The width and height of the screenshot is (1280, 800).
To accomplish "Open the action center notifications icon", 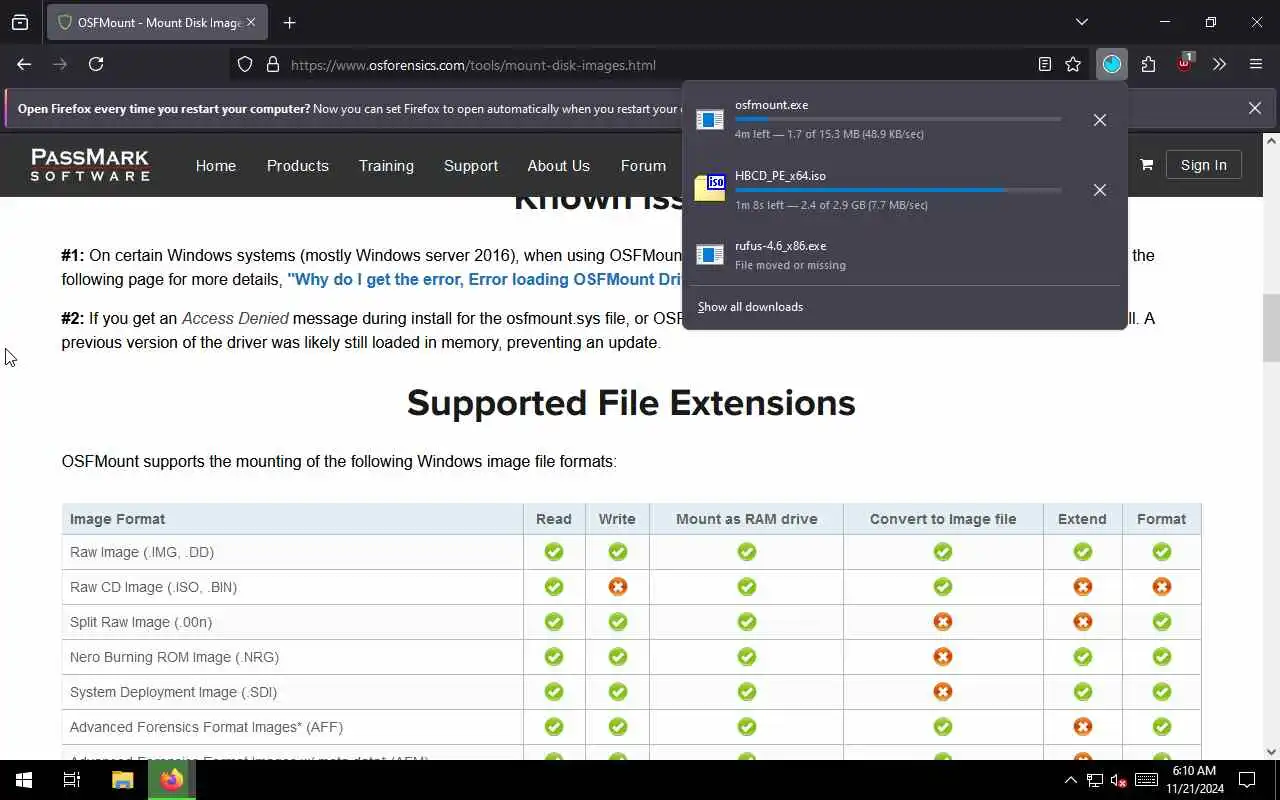I will point(1247,780).
